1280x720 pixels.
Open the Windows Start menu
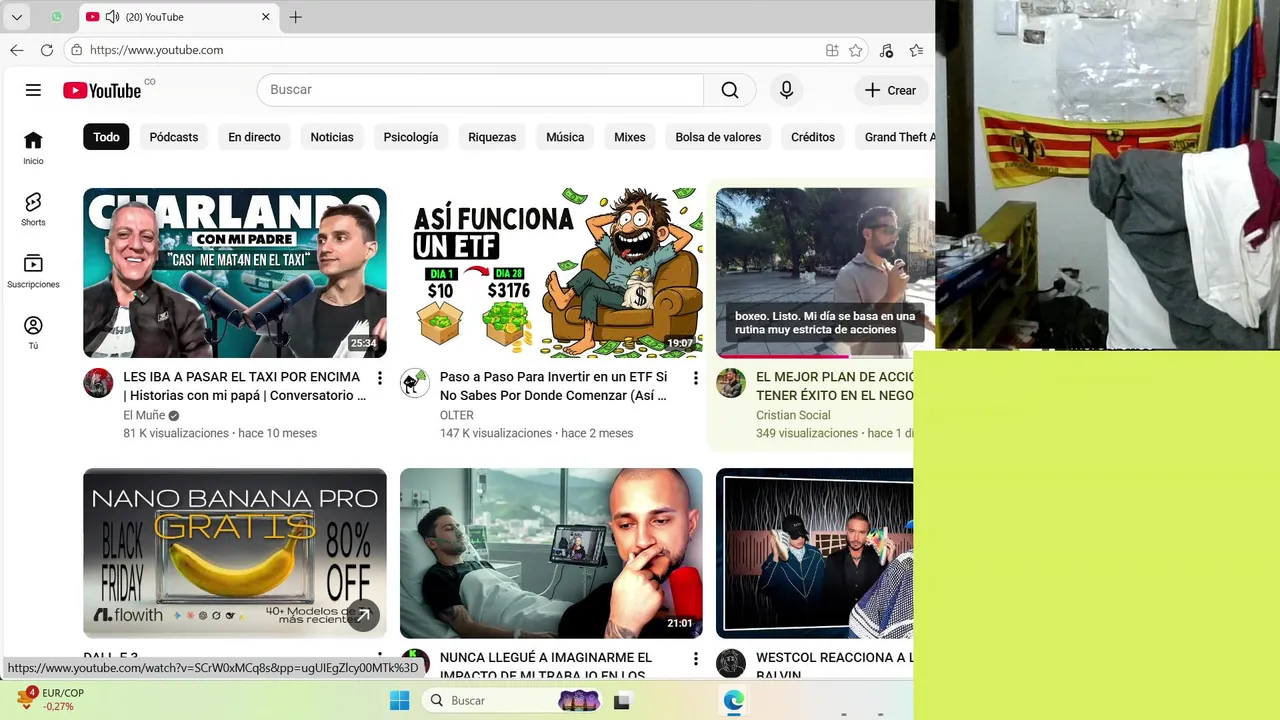pyautogui.click(x=399, y=700)
